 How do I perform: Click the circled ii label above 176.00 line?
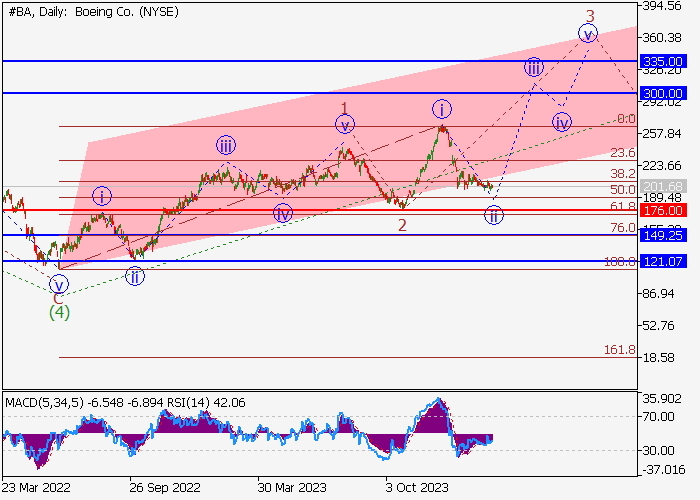[x=494, y=215]
